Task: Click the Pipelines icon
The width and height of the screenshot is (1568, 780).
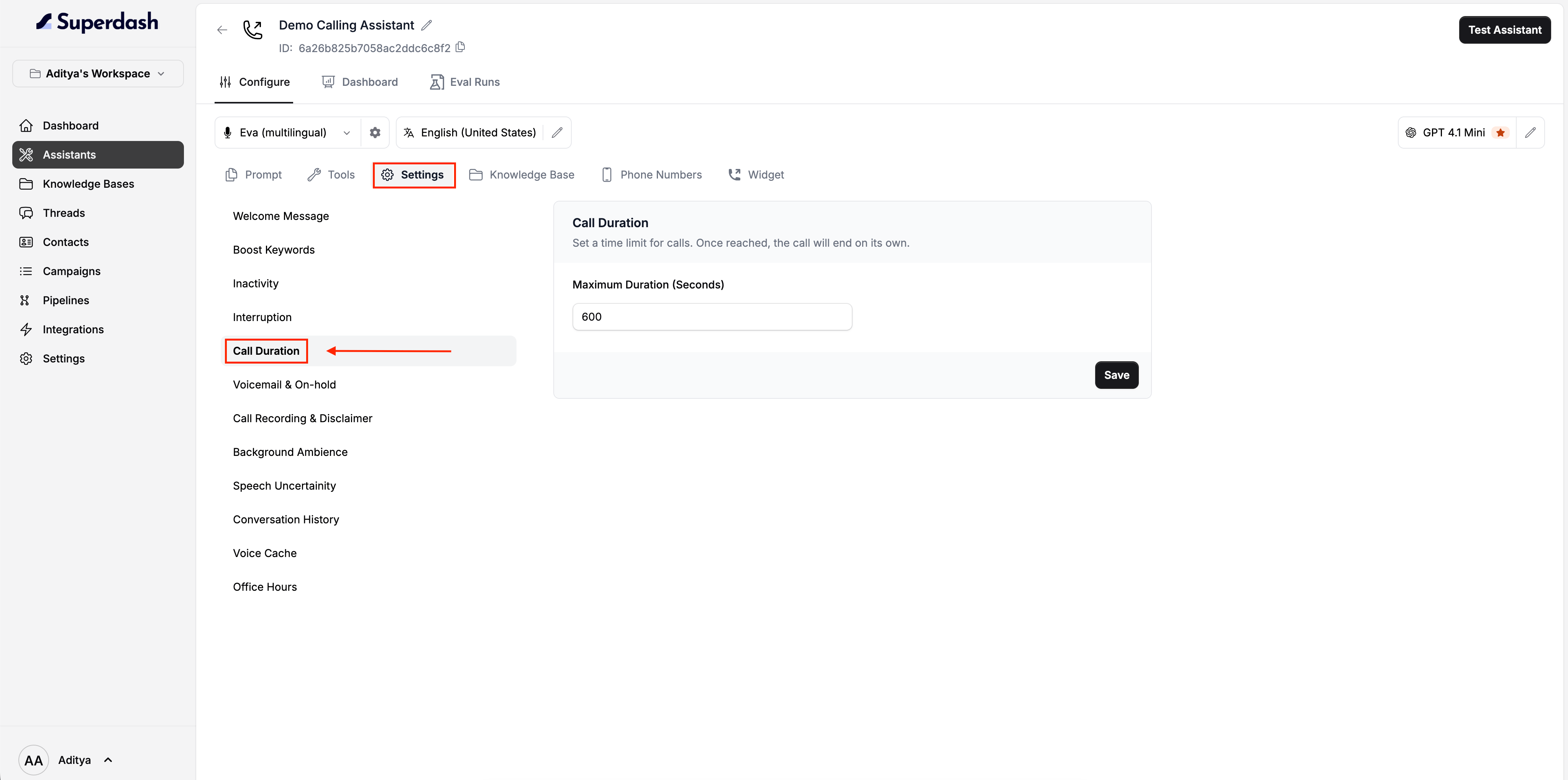Action: coord(25,301)
